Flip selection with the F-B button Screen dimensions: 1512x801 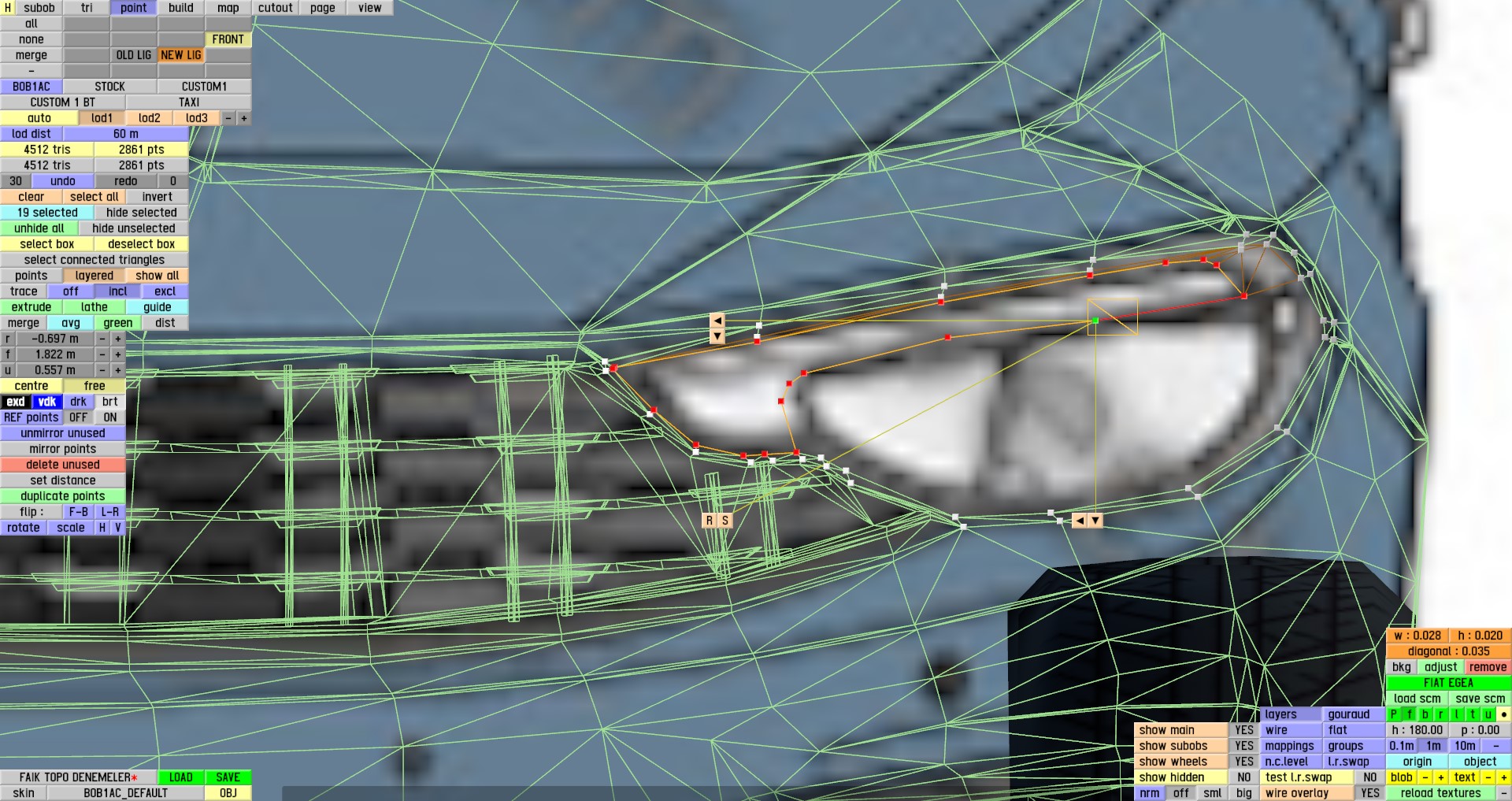pos(79,512)
